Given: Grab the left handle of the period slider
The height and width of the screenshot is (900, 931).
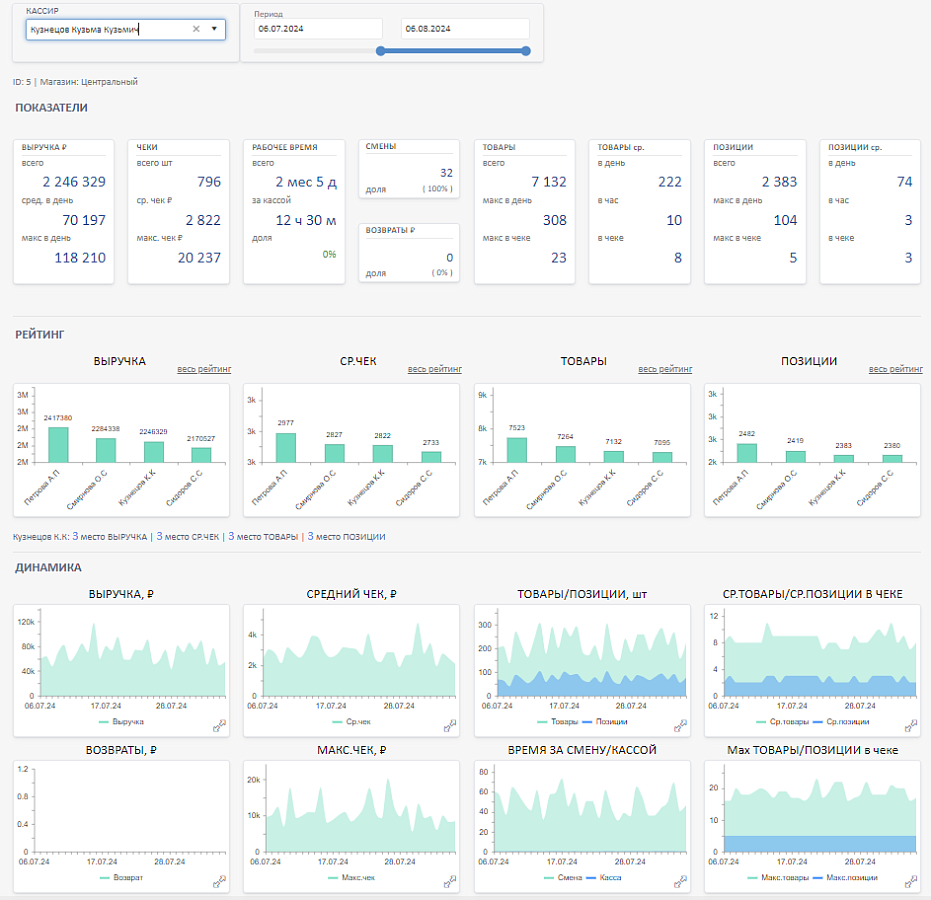Looking at the screenshot, I should pos(381,51).
